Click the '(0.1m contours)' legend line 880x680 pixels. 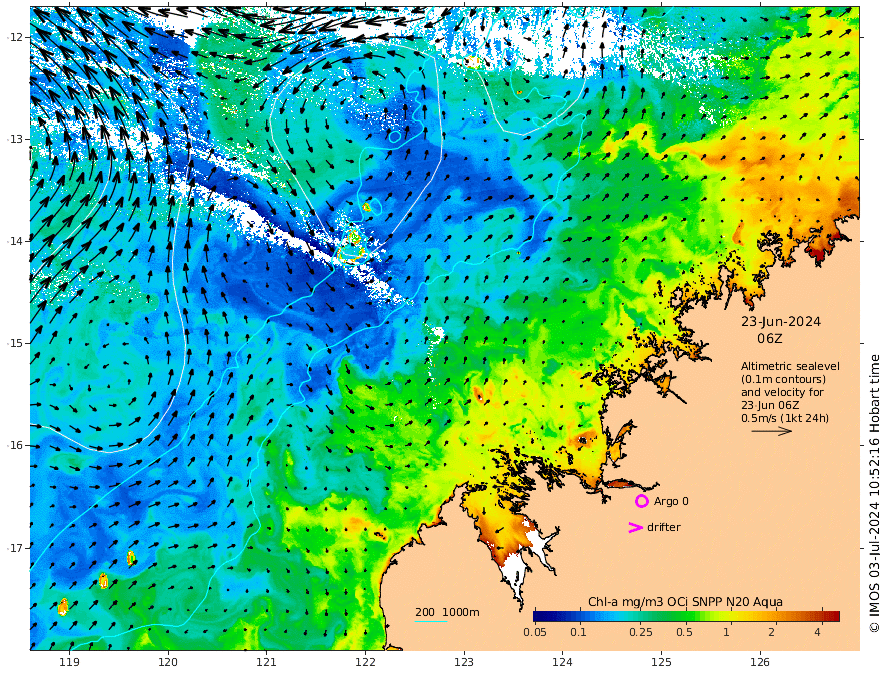click(783, 380)
